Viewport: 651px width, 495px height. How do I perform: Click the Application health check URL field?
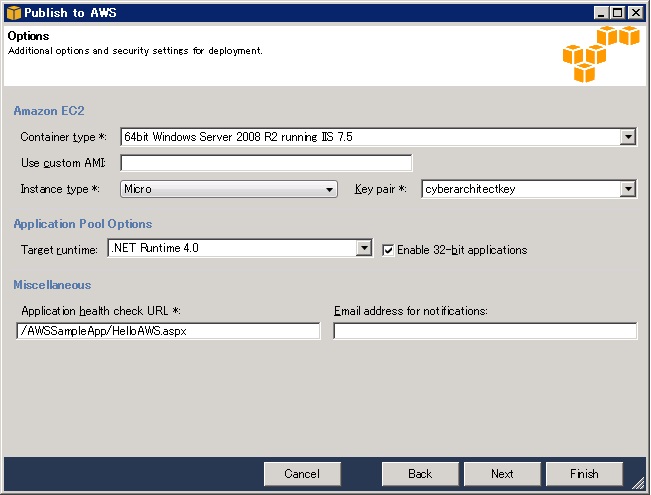pos(169,331)
